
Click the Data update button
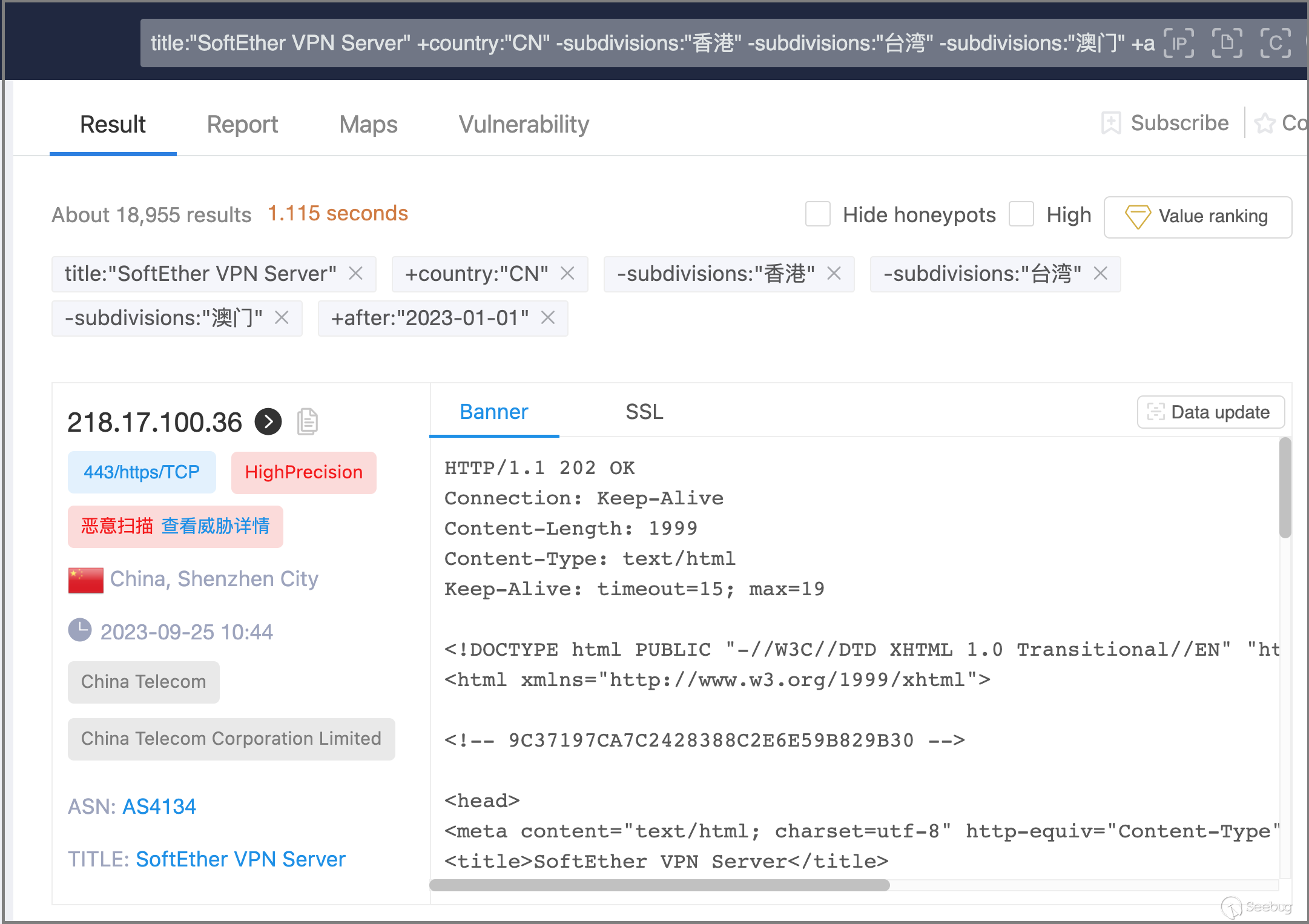tap(1211, 412)
